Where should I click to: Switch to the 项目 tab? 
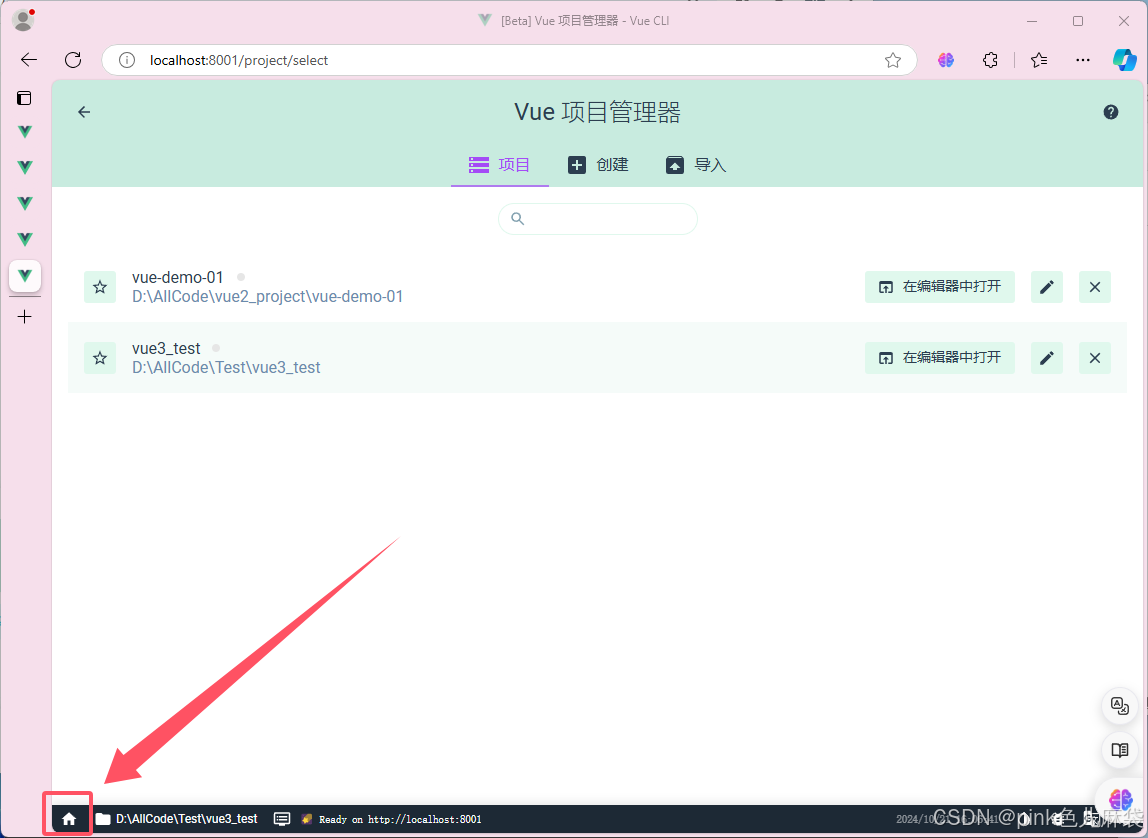click(499, 165)
